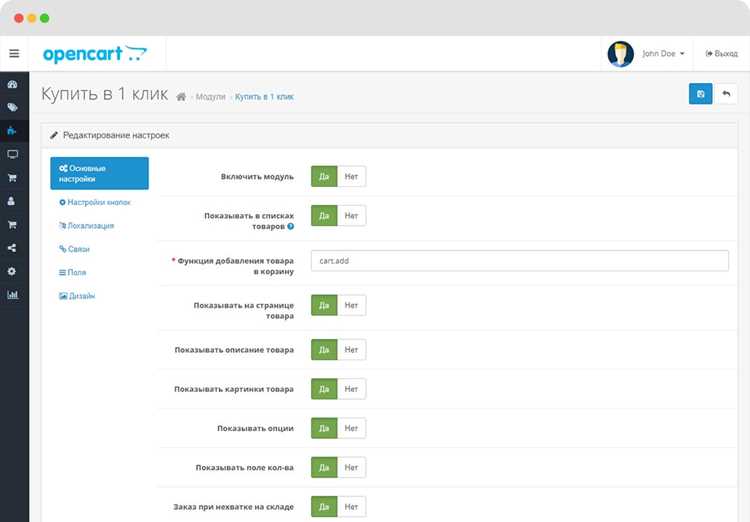Click the Модули breadcrumb link
750x522 pixels.
(x=210, y=97)
